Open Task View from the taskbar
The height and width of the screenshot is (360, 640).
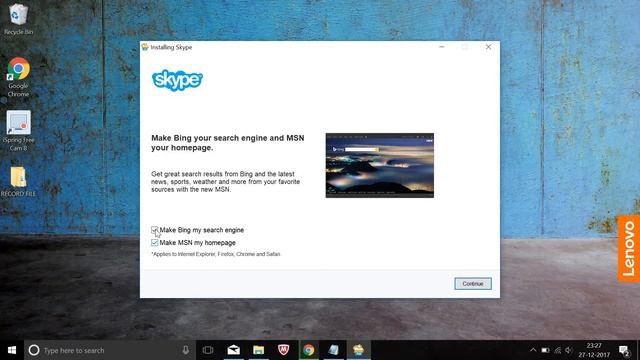[x=208, y=350]
